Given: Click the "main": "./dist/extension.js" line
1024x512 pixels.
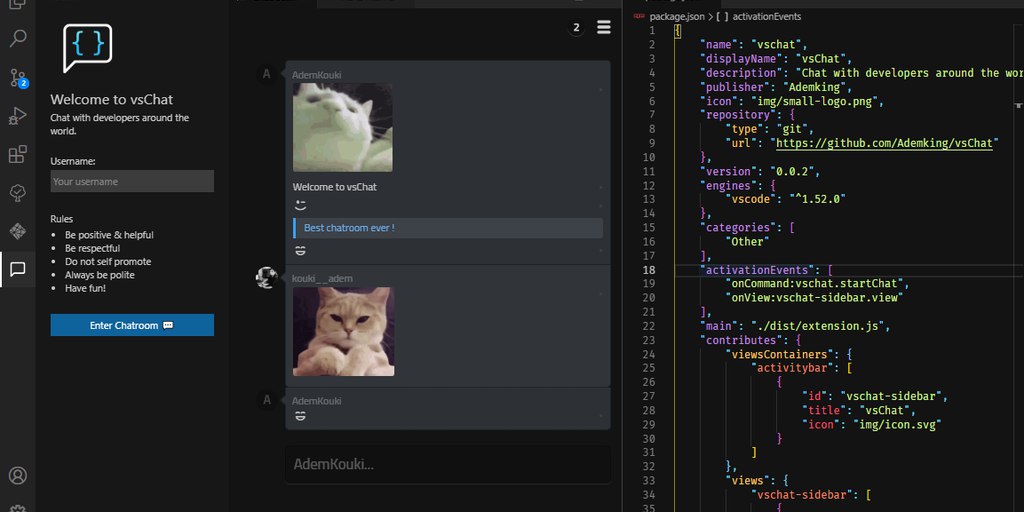Looking at the screenshot, I should pos(795,326).
